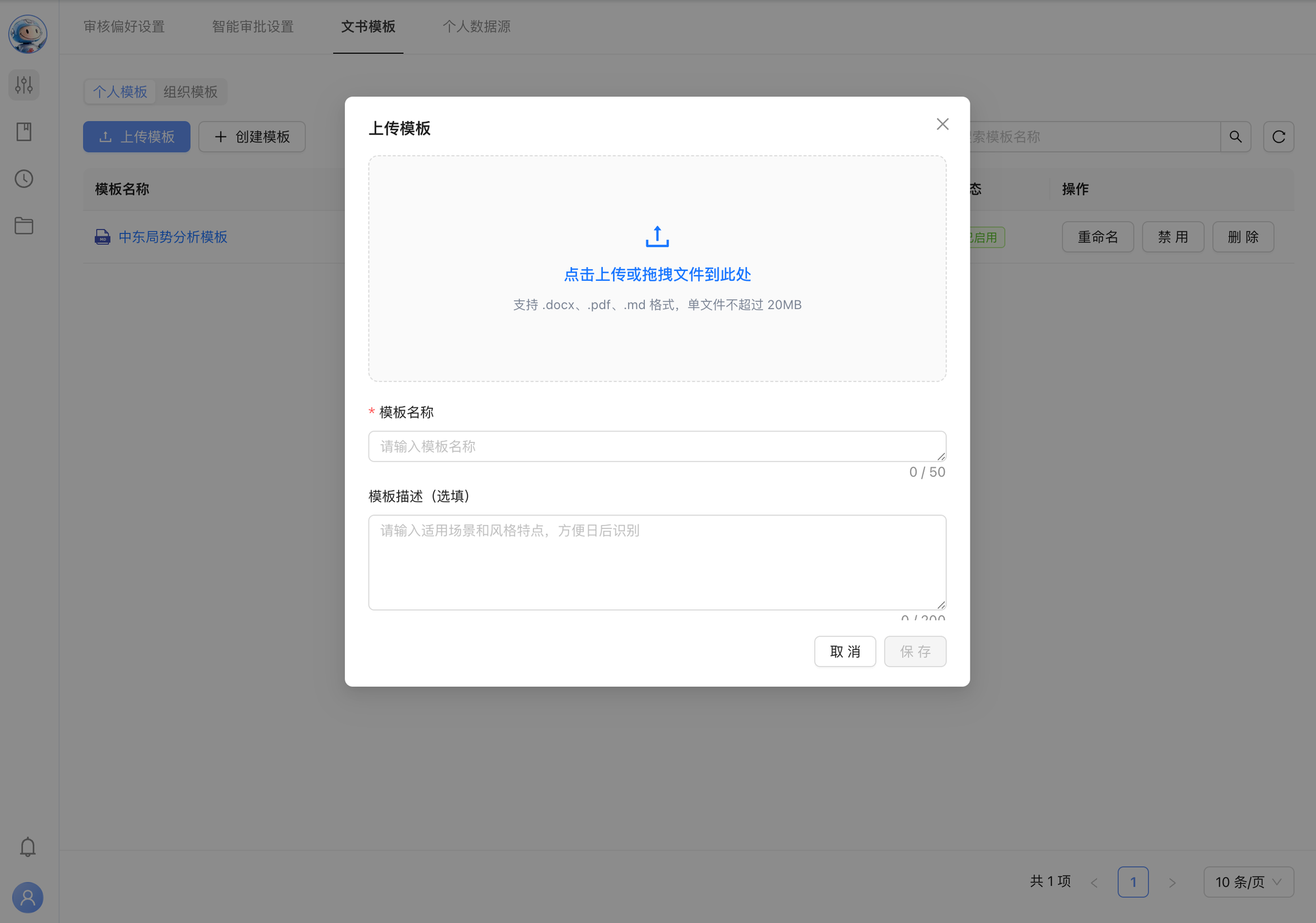The width and height of the screenshot is (1316, 923).
Task: Select the 文书模板 tab
Action: 368,26
